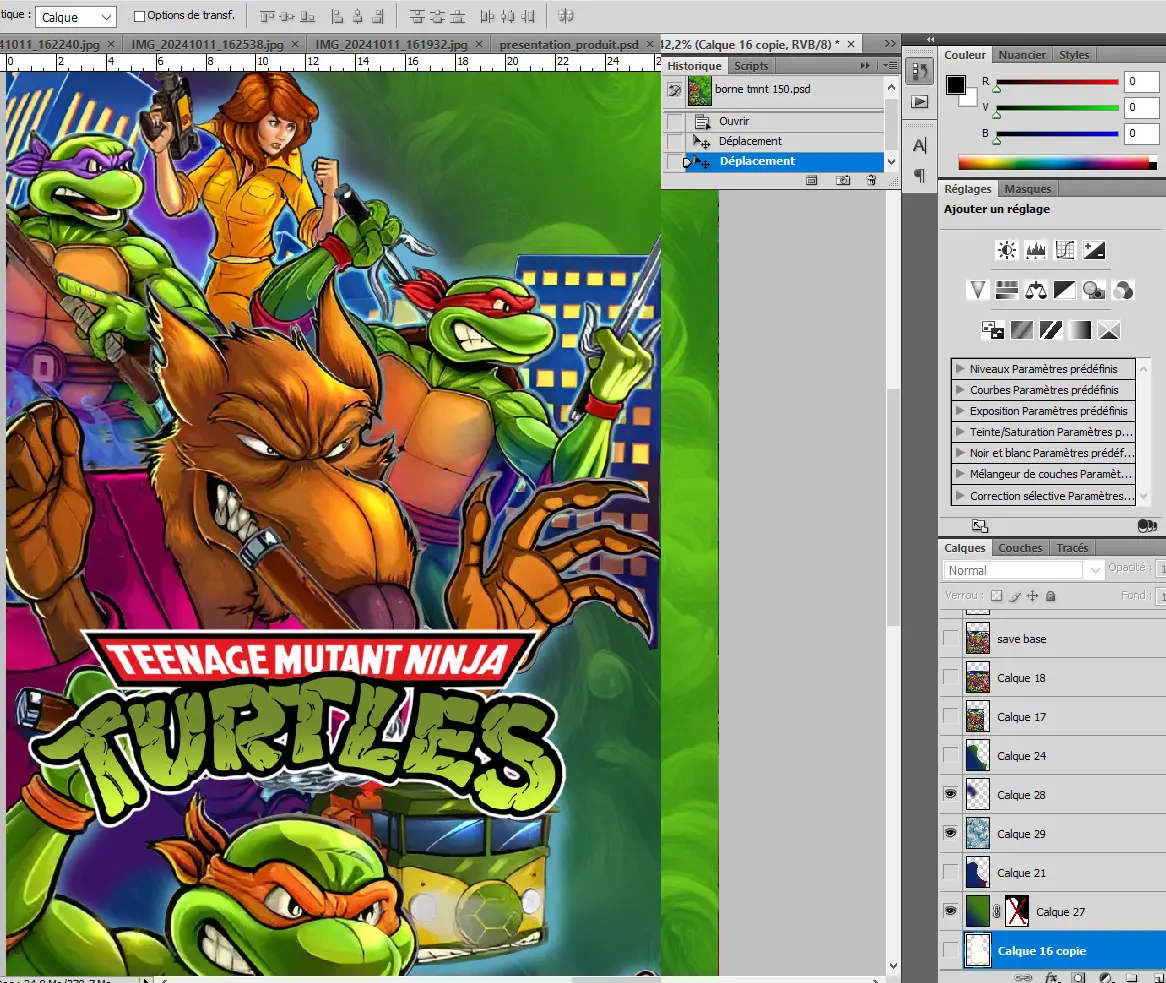Close the IMG_20241011_162538.jpg document tab
This screenshot has width=1166, height=983.
click(x=294, y=44)
